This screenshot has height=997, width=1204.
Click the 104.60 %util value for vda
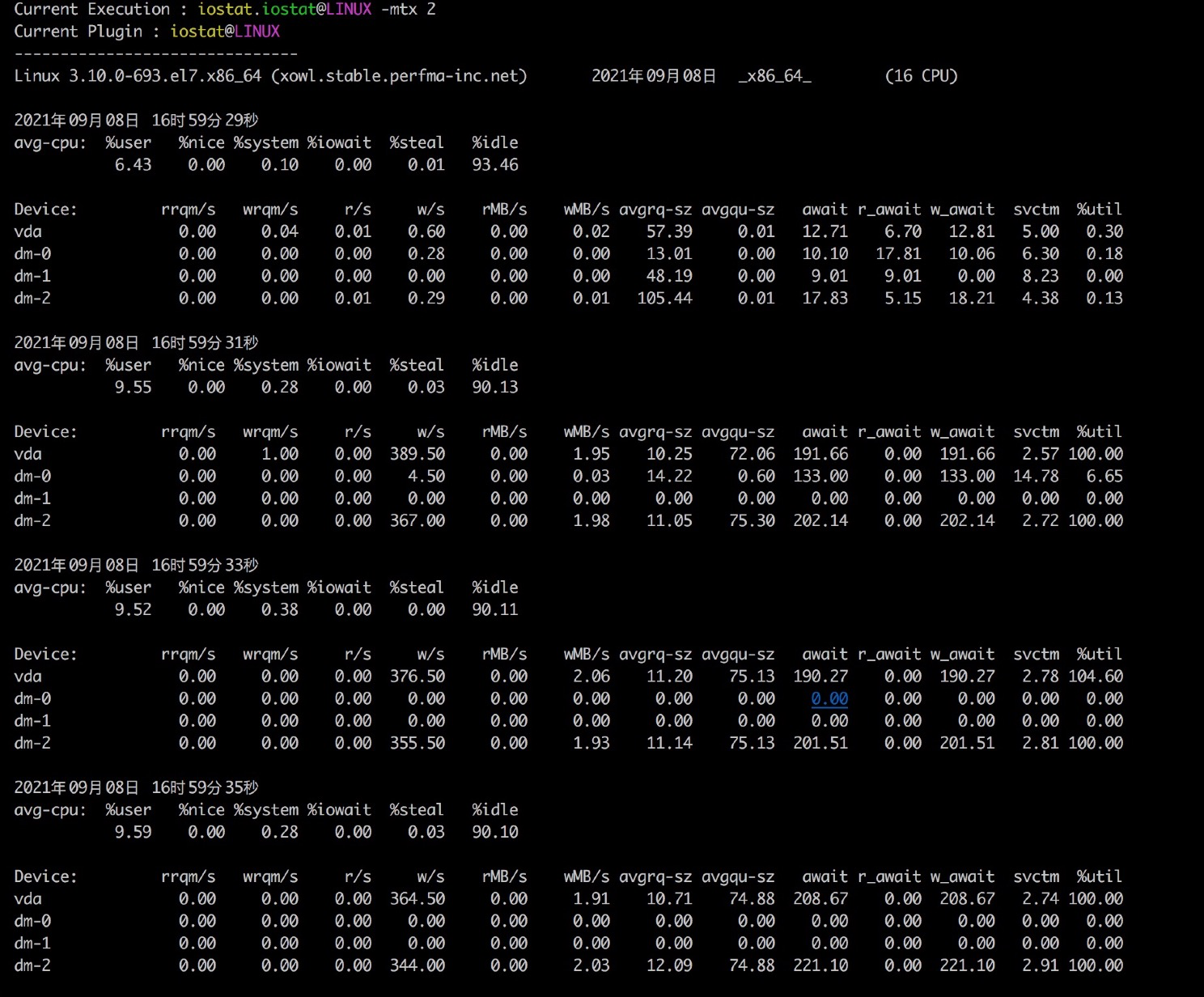1096,677
